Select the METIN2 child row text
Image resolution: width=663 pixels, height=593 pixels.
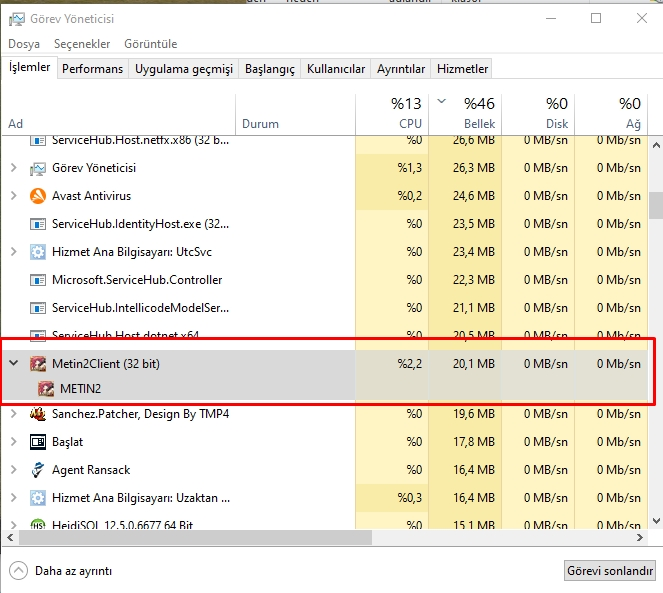click(80, 389)
